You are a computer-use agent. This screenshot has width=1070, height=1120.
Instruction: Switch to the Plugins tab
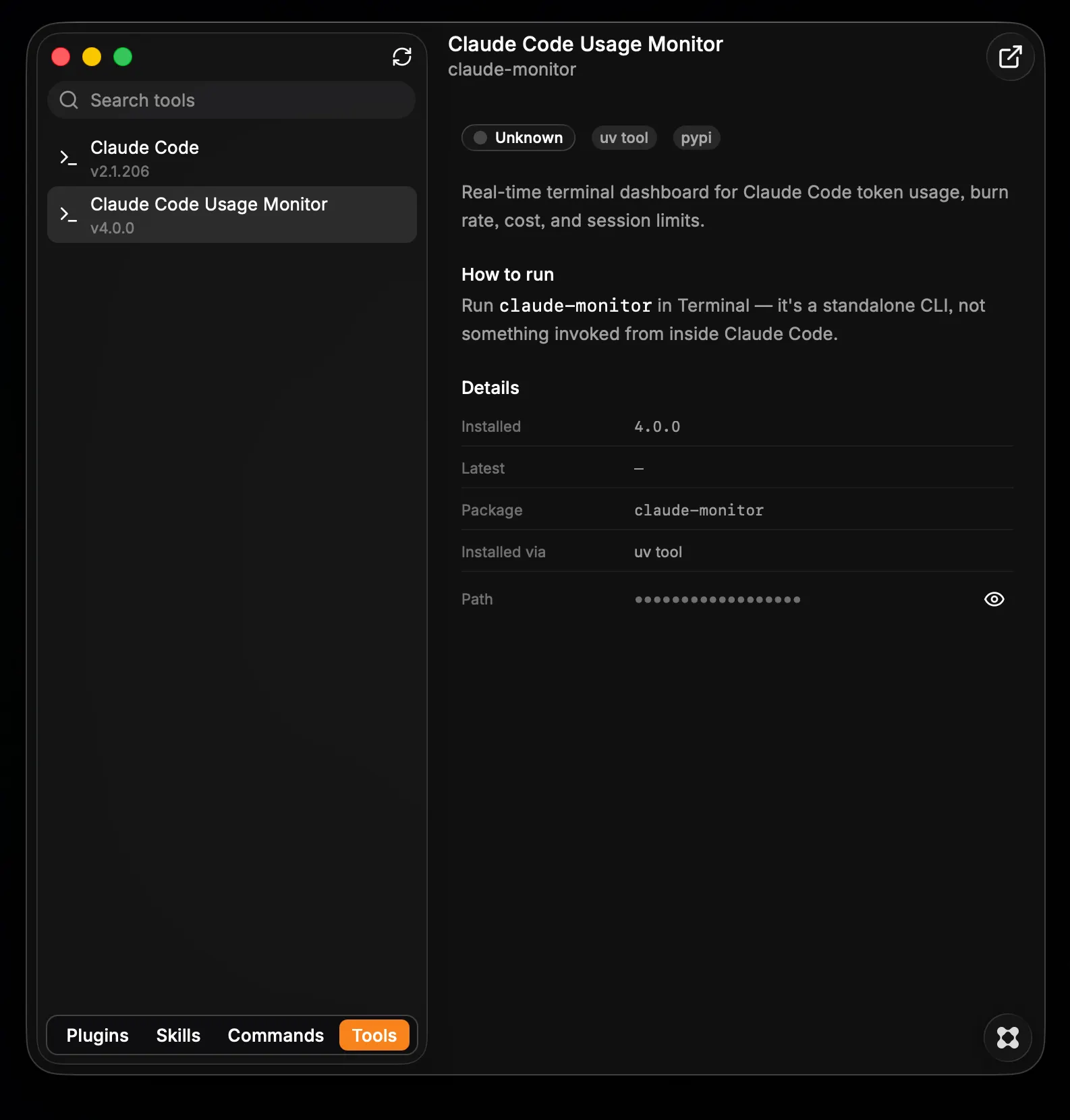point(97,1035)
